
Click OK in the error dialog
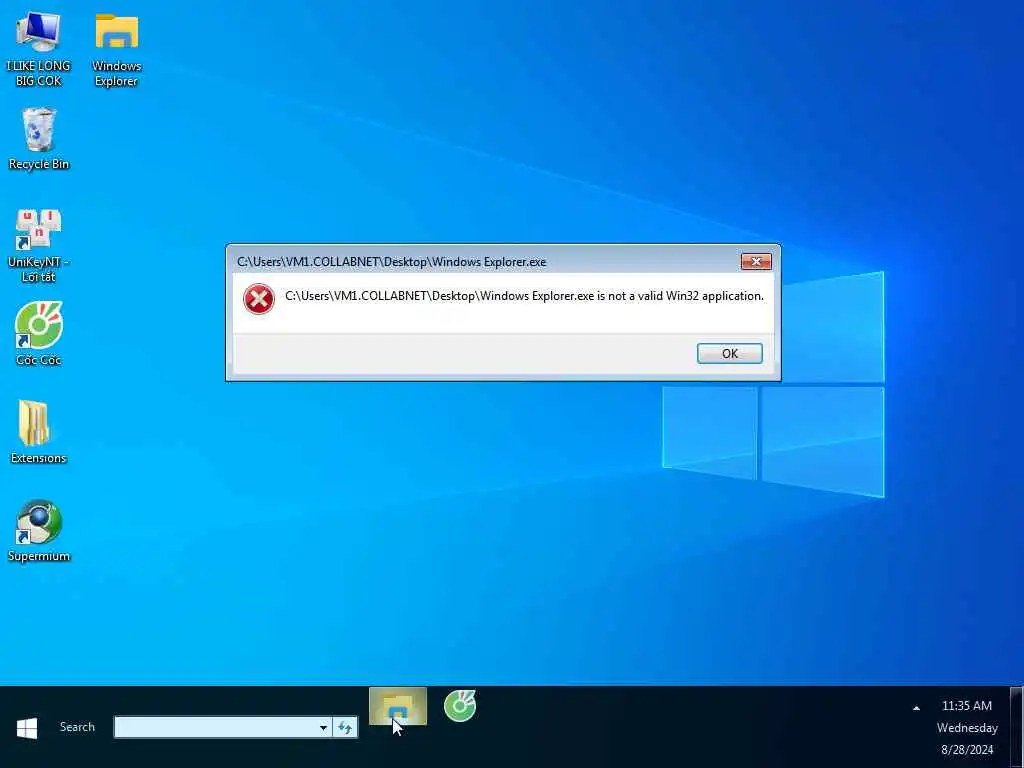pyautogui.click(x=729, y=353)
